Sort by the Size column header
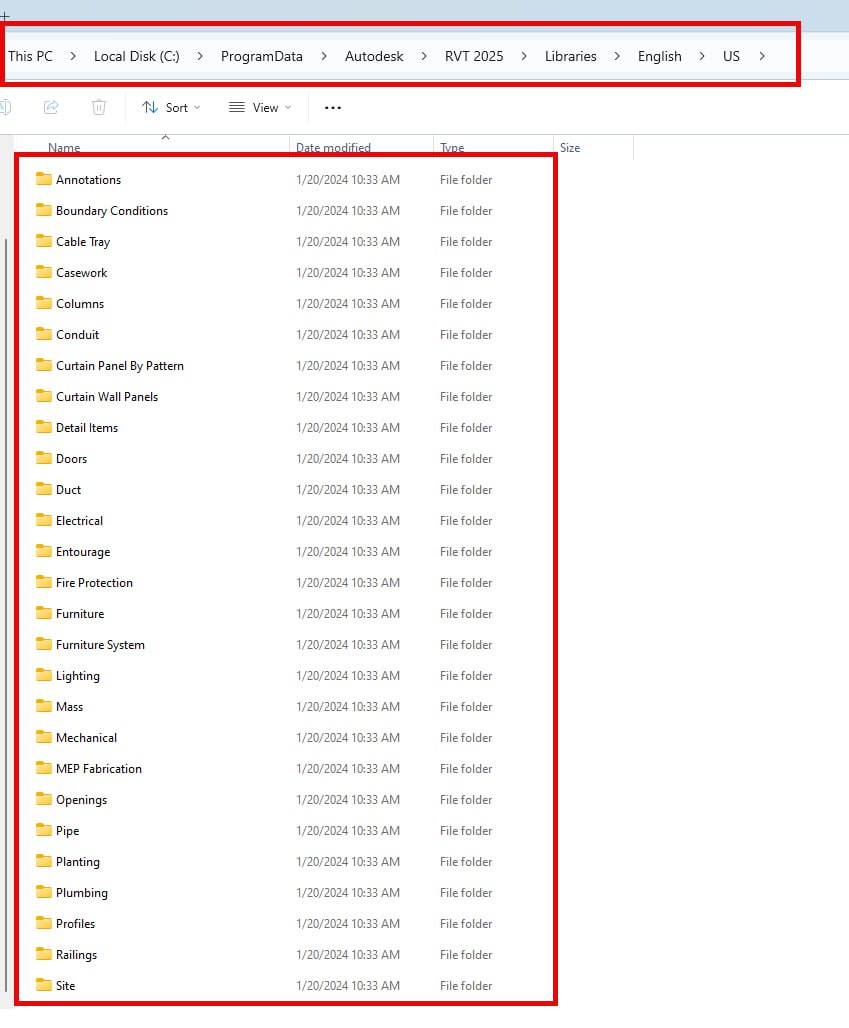Image resolution: width=849 pixels, height=1028 pixels. click(570, 148)
